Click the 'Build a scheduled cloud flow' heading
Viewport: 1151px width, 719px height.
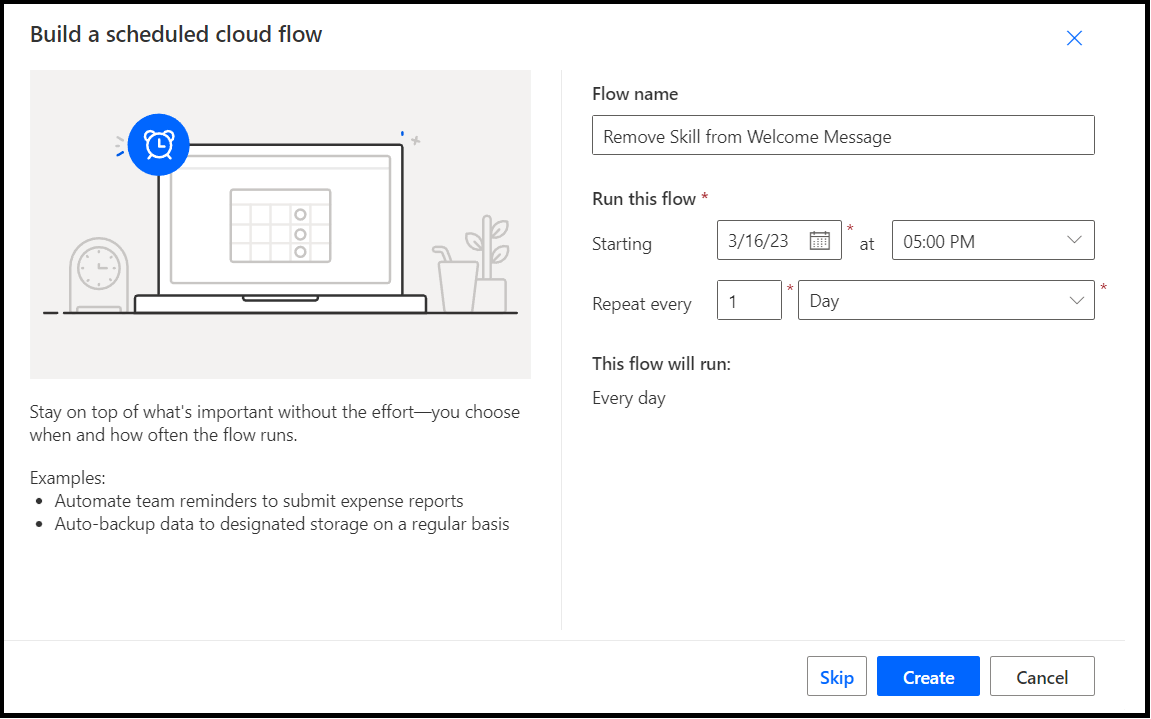click(176, 35)
